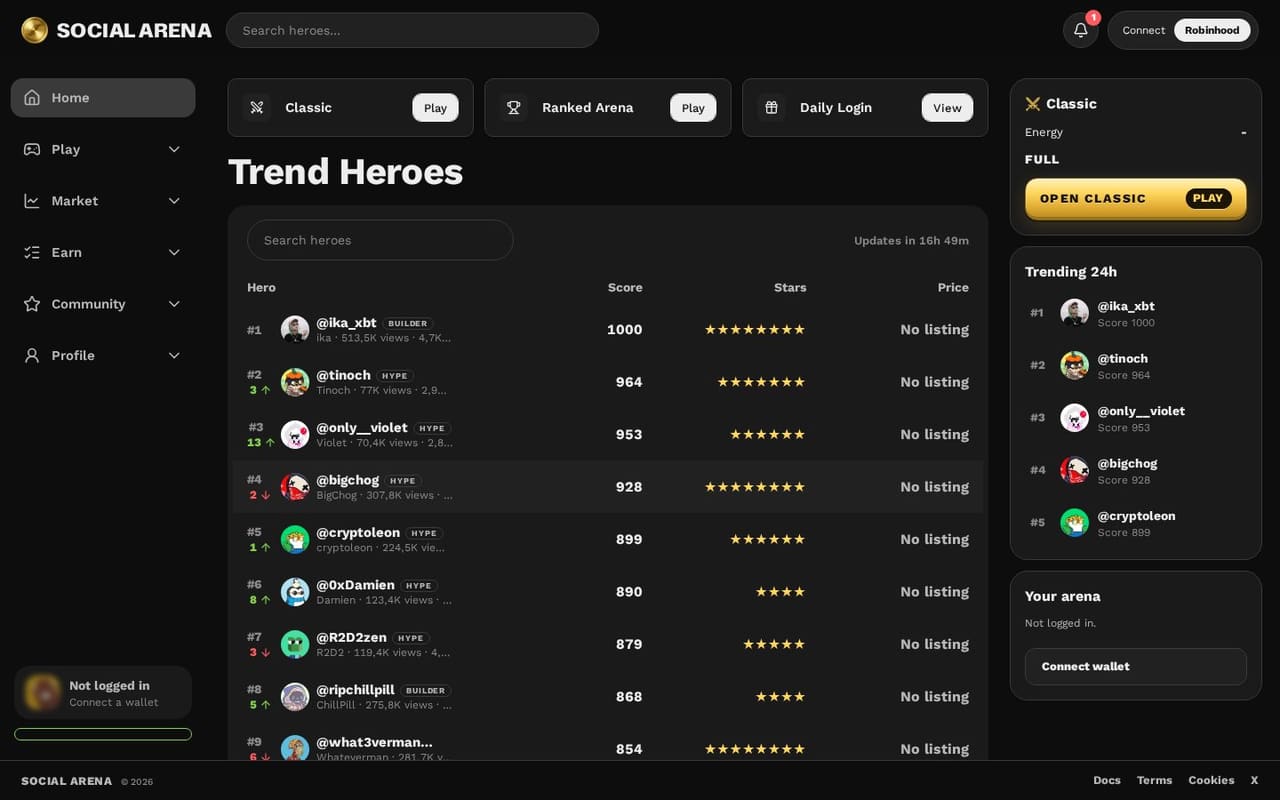Open the Earn menu item
The image size is (1280, 800).
point(103,252)
